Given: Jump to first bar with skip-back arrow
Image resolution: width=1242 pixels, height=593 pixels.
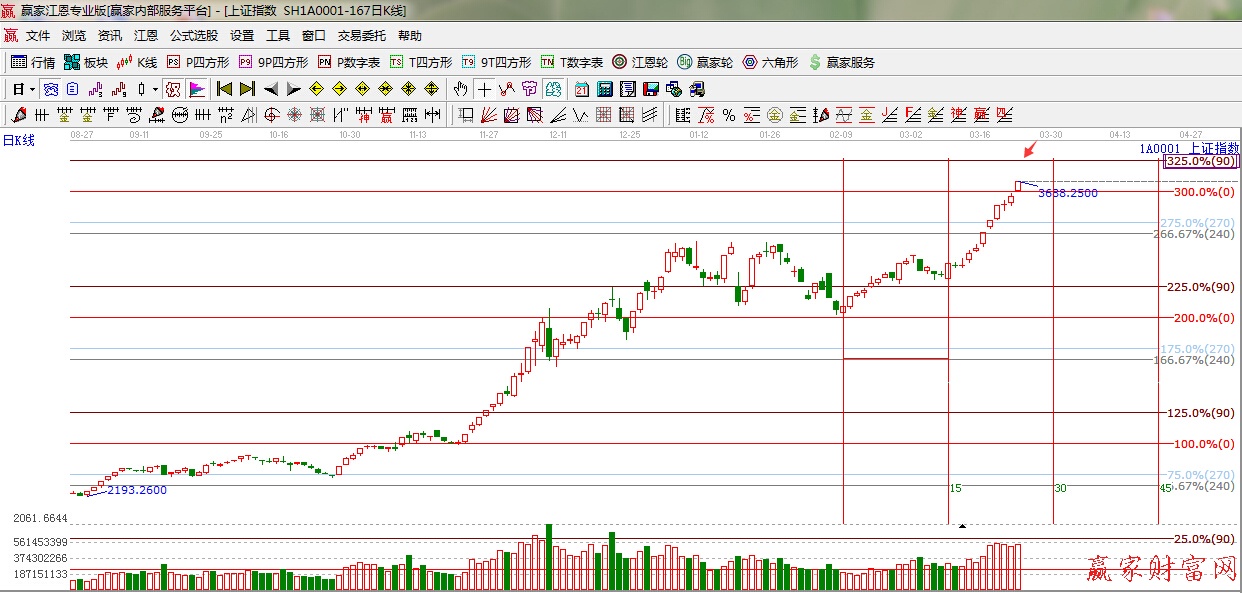Looking at the screenshot, I should [x=224, y=89].
